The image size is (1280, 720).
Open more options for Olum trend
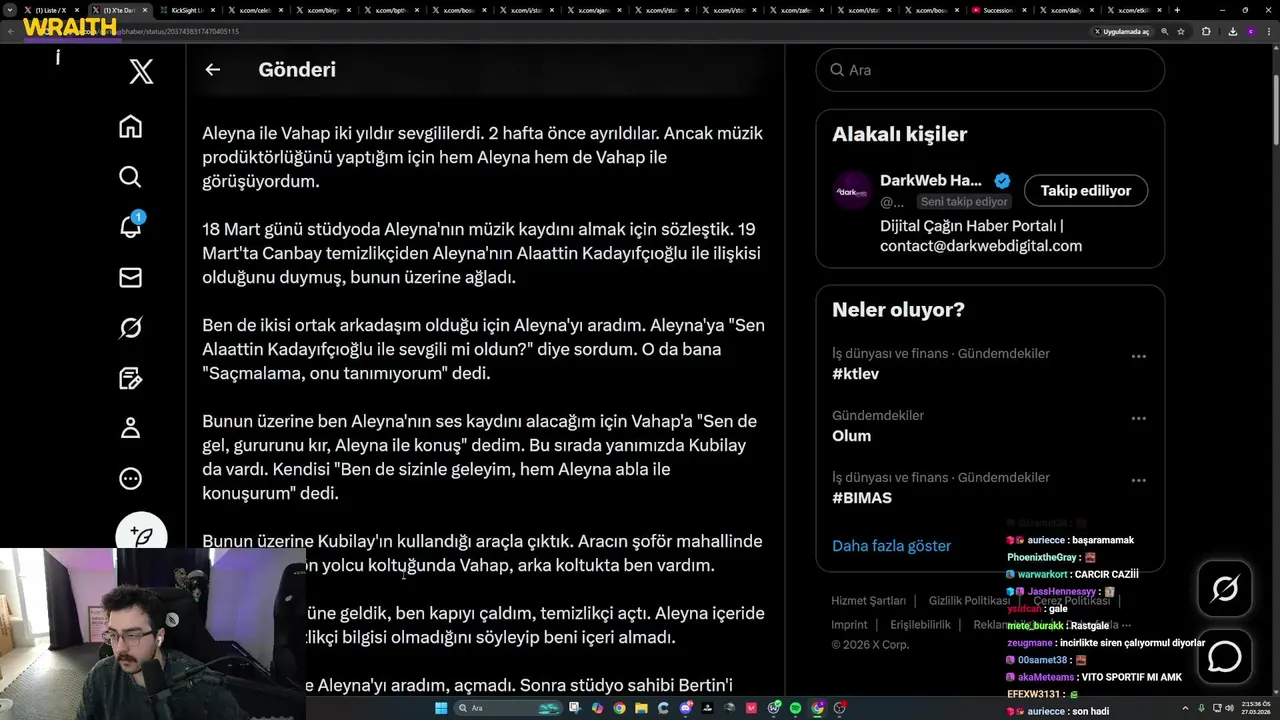coord(1138,418)
